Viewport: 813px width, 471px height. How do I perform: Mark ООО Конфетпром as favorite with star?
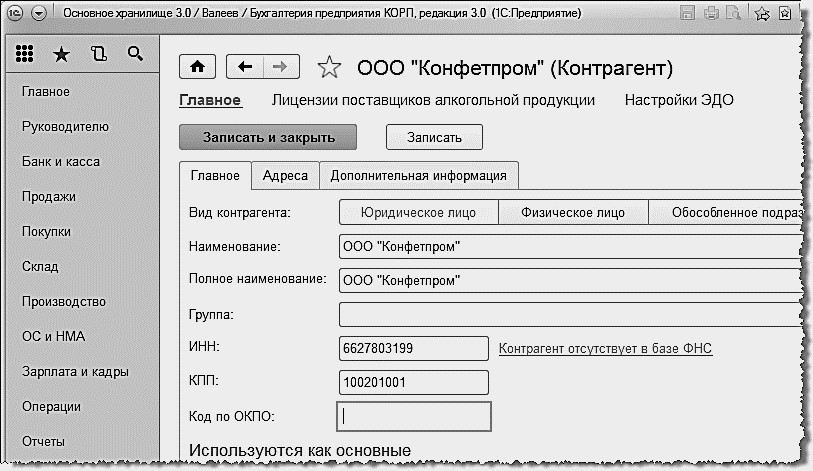[329, 67]
